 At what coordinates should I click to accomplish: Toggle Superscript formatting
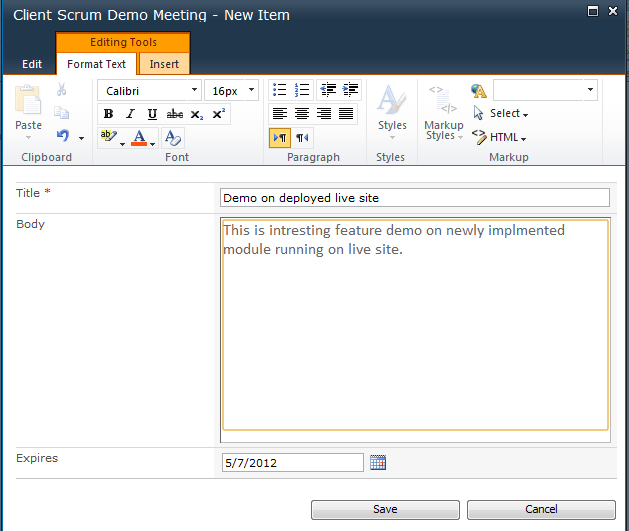tap(219, 114)
